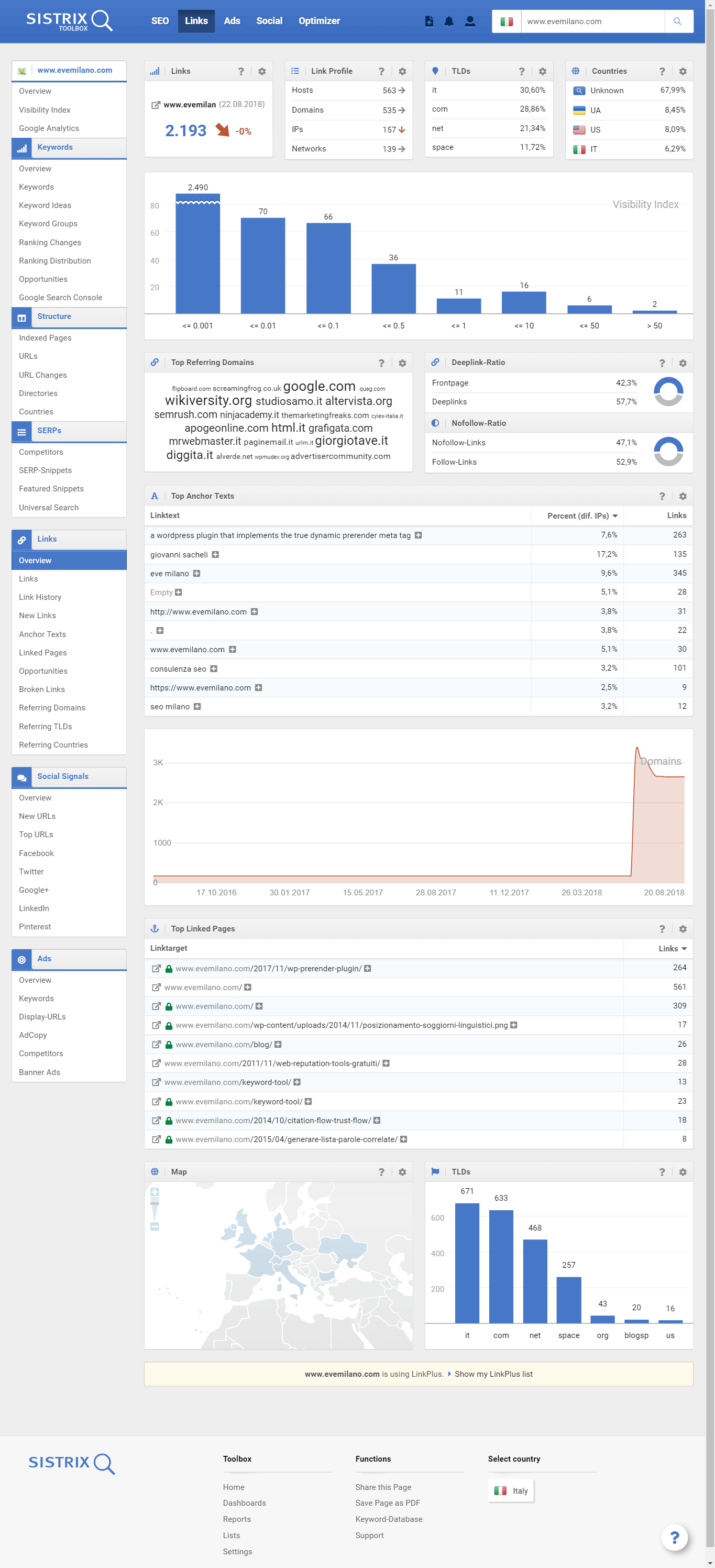This screenshot has height=1568, width=715.
Task: Switch to the Links tab
Action: [196, 21]
